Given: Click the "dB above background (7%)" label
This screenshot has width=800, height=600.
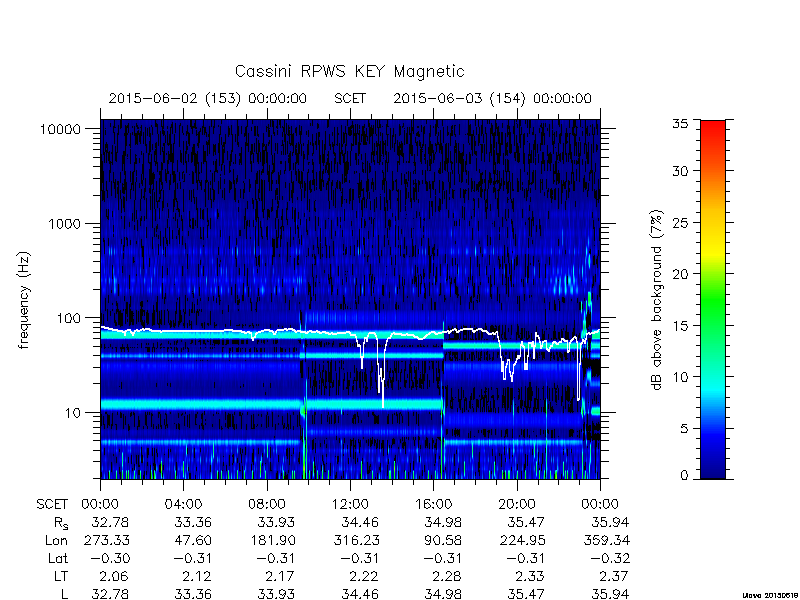Looking at the screenshot, I should click(657, 301).
